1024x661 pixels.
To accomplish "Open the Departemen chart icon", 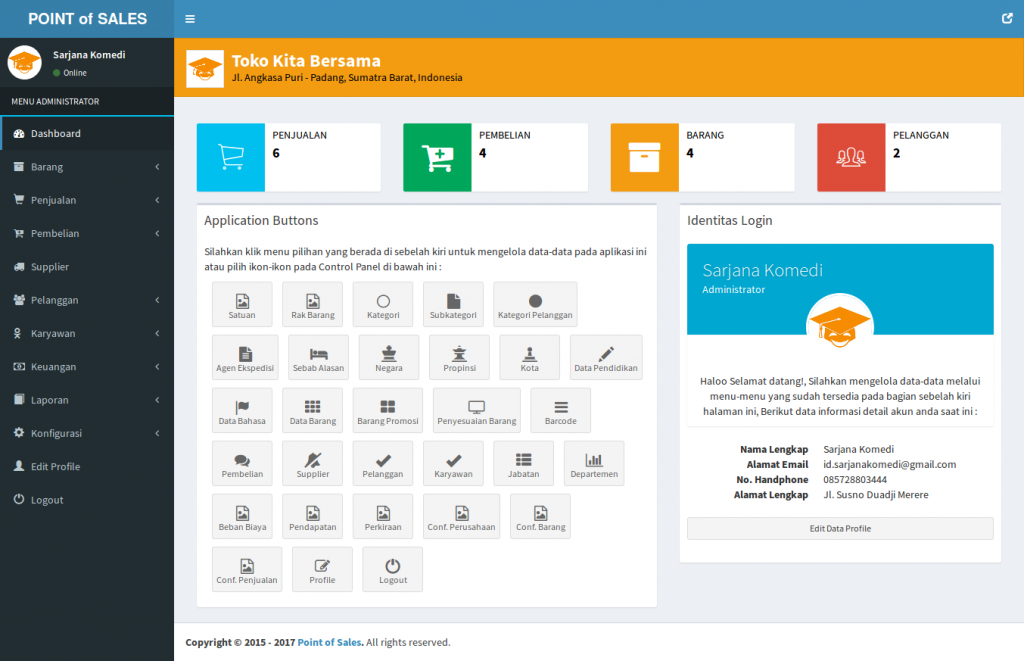I will click(594, 463).
